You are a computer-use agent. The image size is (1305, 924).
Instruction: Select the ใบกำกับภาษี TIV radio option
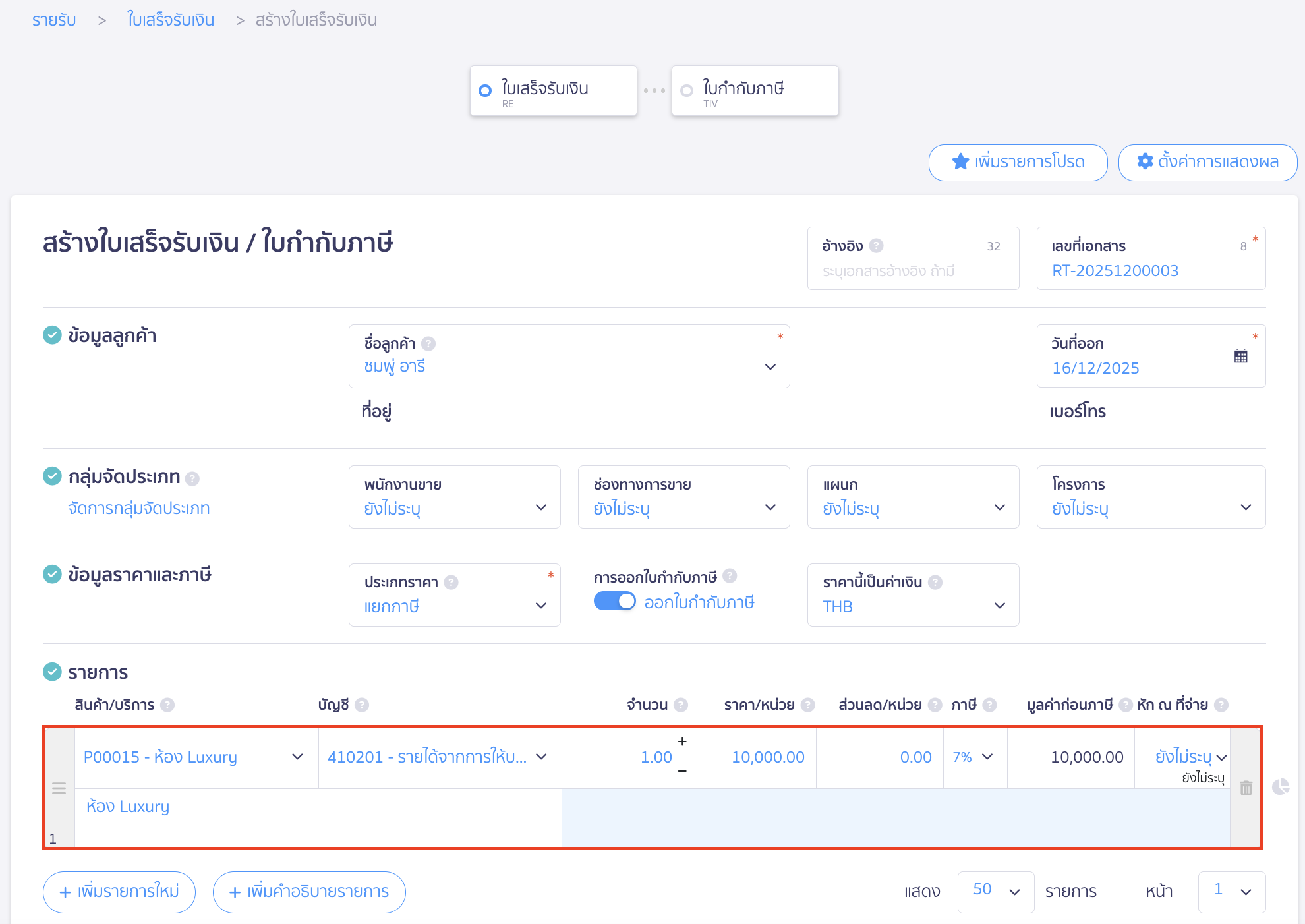[687, 91]
